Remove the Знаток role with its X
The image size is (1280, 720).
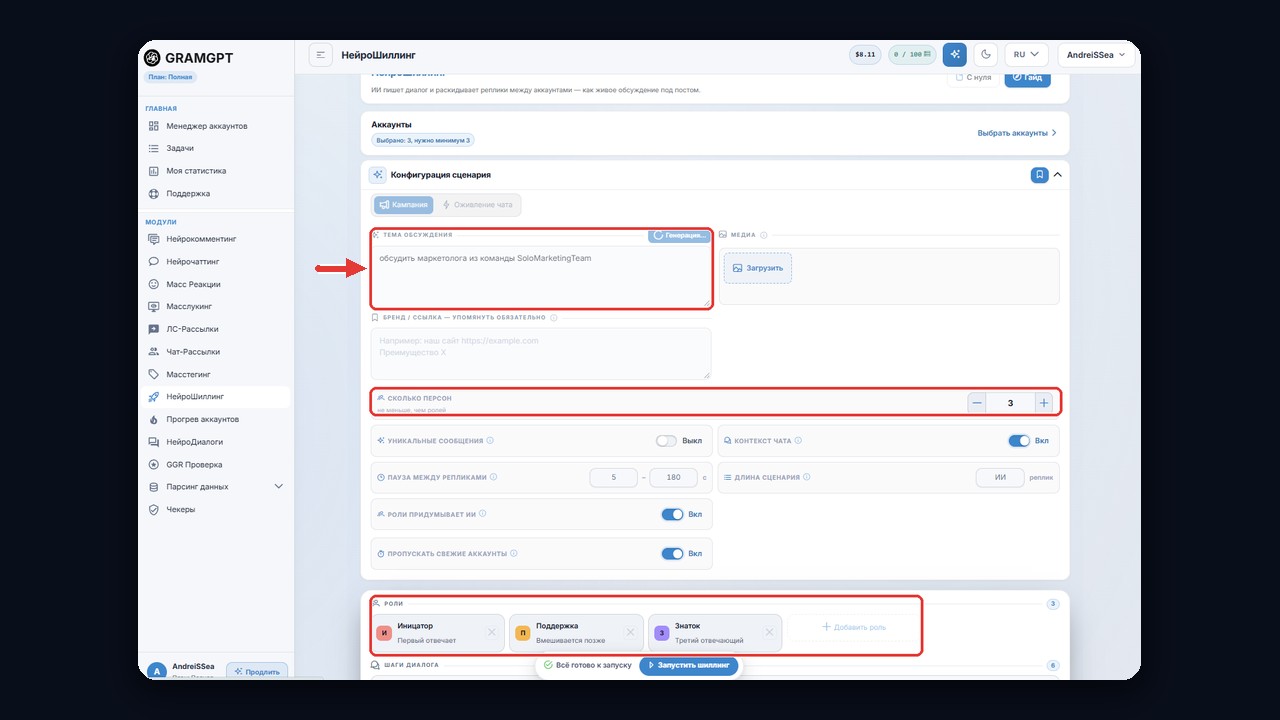point(769,632)
